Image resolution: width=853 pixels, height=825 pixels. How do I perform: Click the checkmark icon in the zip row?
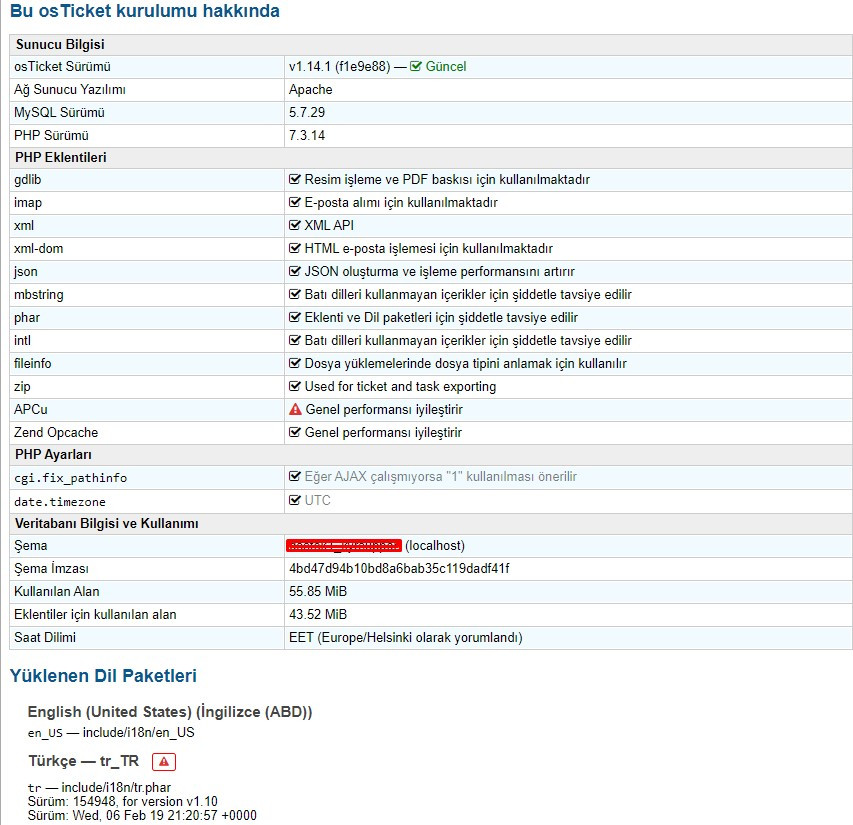coord(295,387)
